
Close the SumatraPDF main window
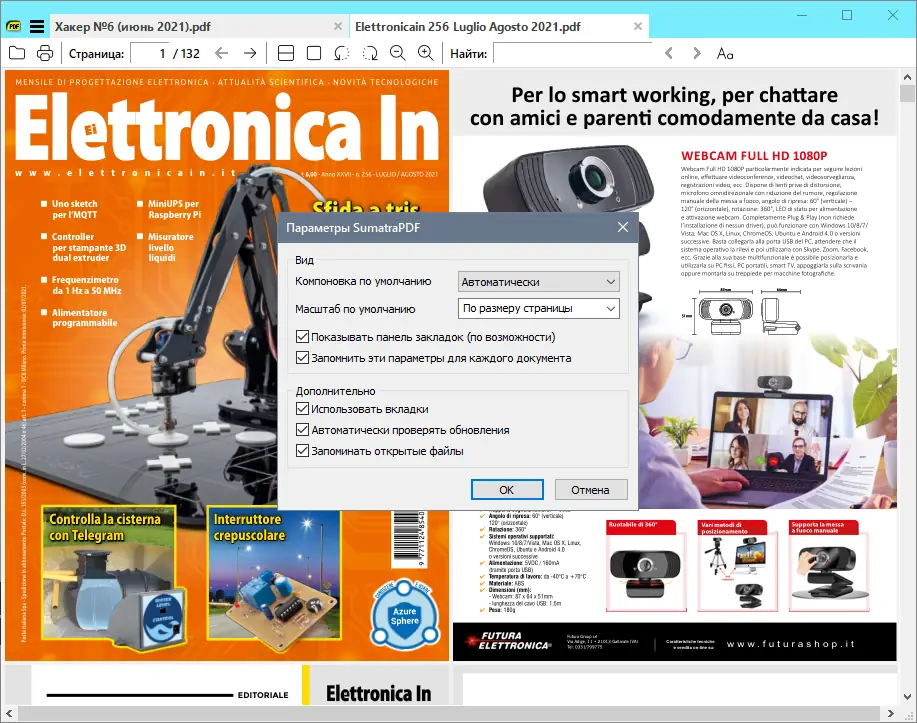coord(892,15)
